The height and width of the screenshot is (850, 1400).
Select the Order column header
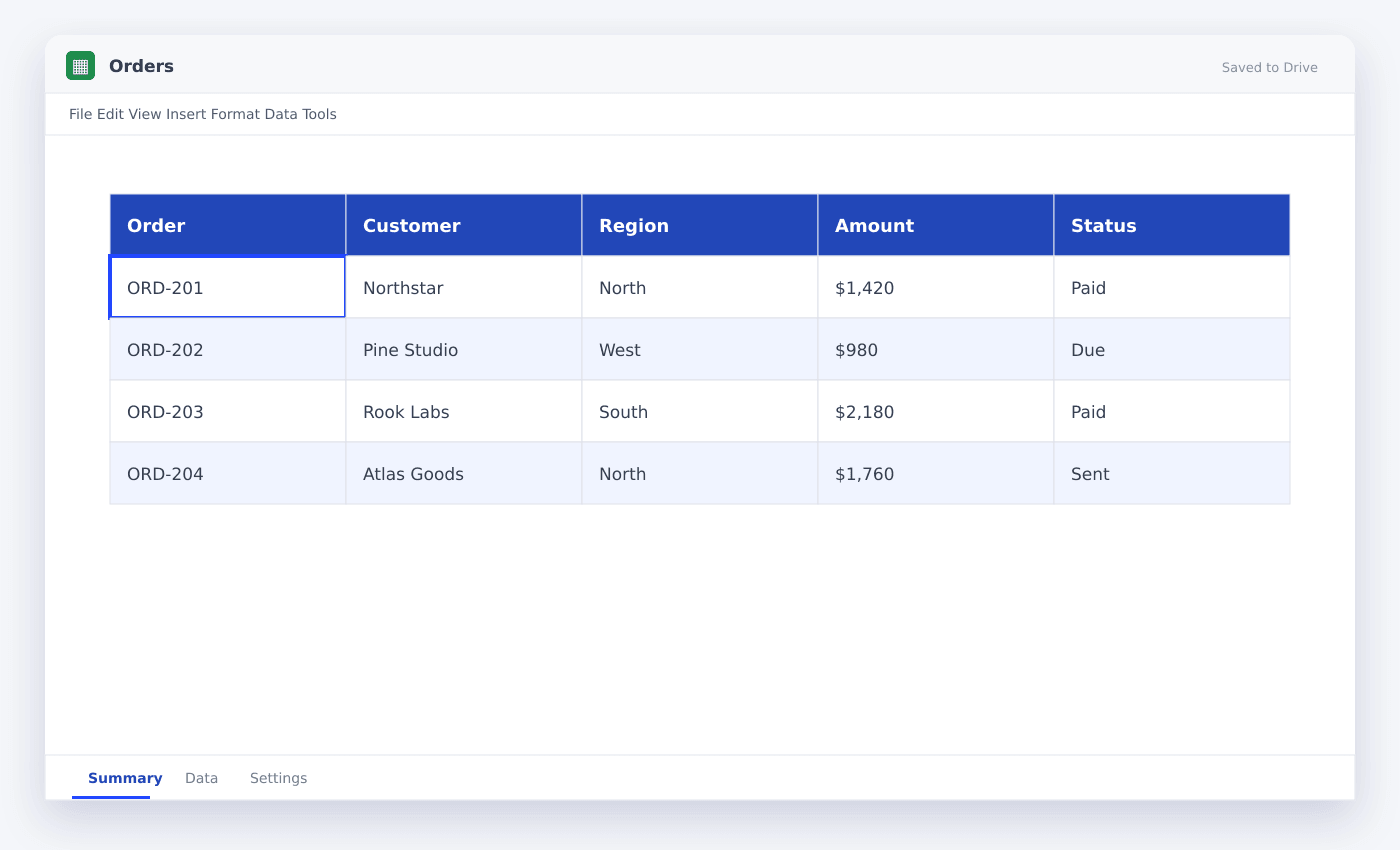point(228,225)
